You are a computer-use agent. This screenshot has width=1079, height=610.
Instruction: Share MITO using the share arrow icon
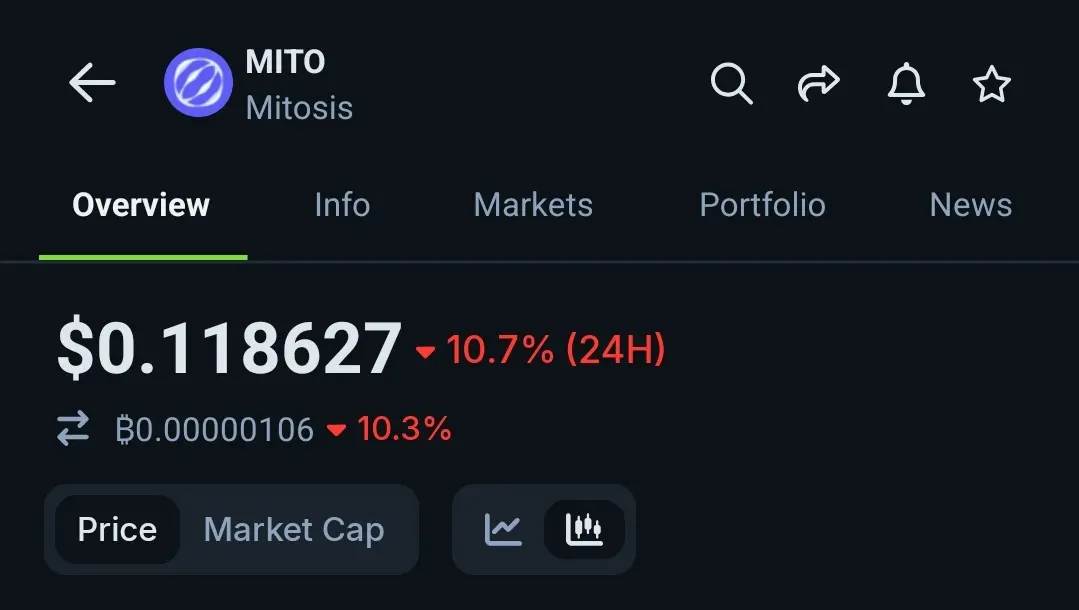pyautogui.click(x=818, y=83)
